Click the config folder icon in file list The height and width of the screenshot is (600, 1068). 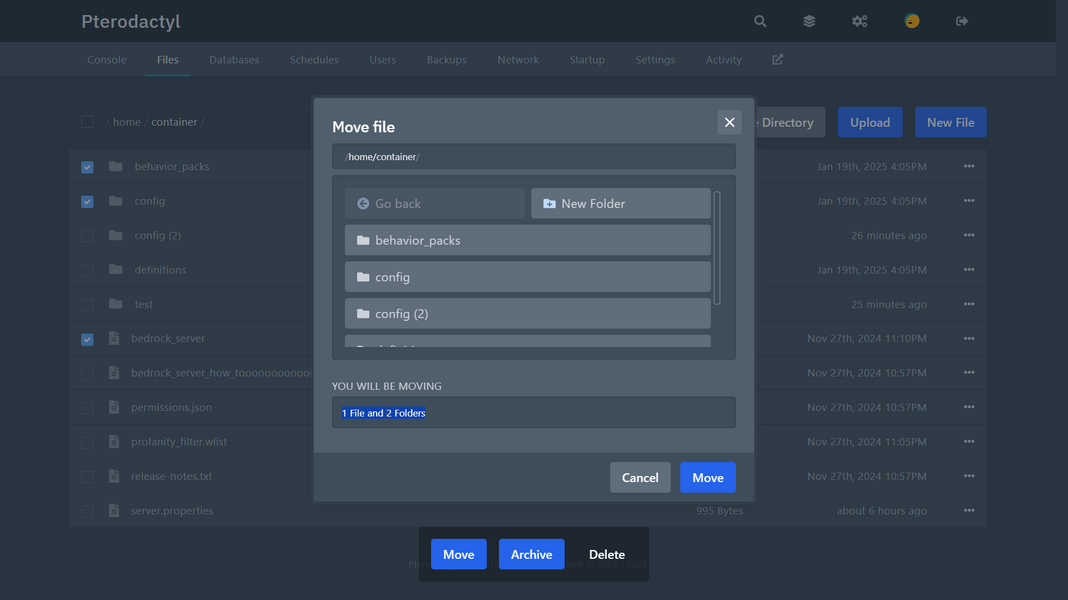pyautogui.click(x=116, y=201)
